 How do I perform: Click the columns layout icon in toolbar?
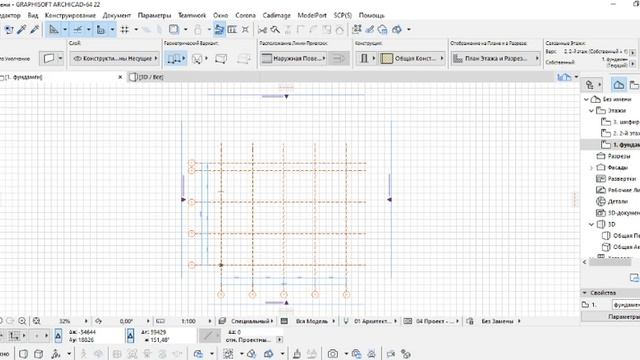232,29
